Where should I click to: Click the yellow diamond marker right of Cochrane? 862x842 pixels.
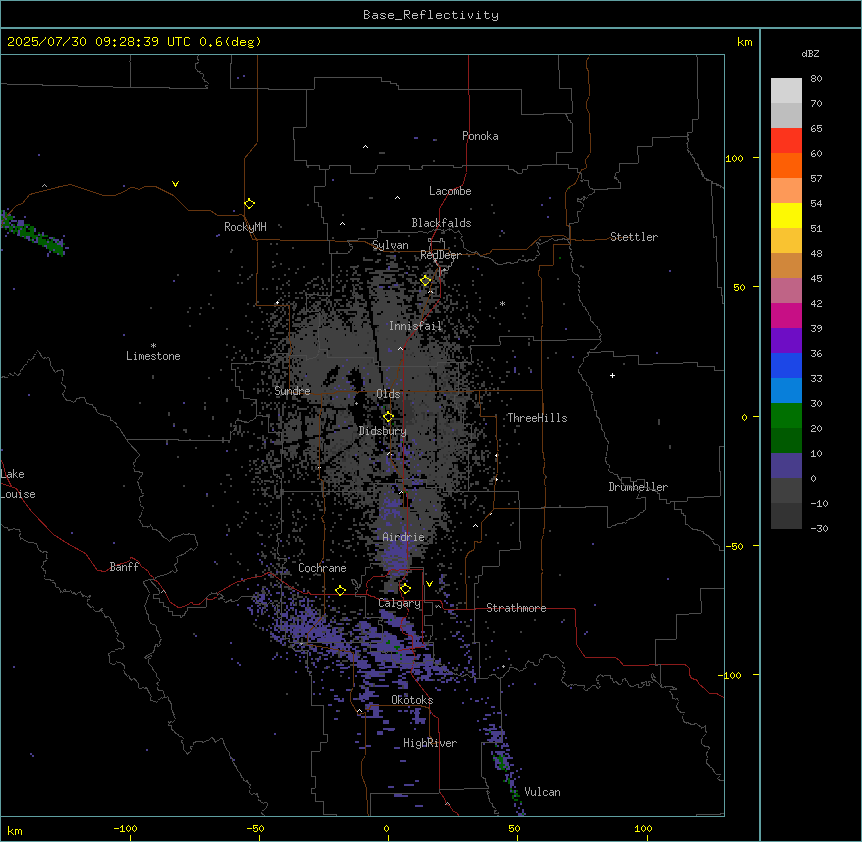[x=340, y=590]
